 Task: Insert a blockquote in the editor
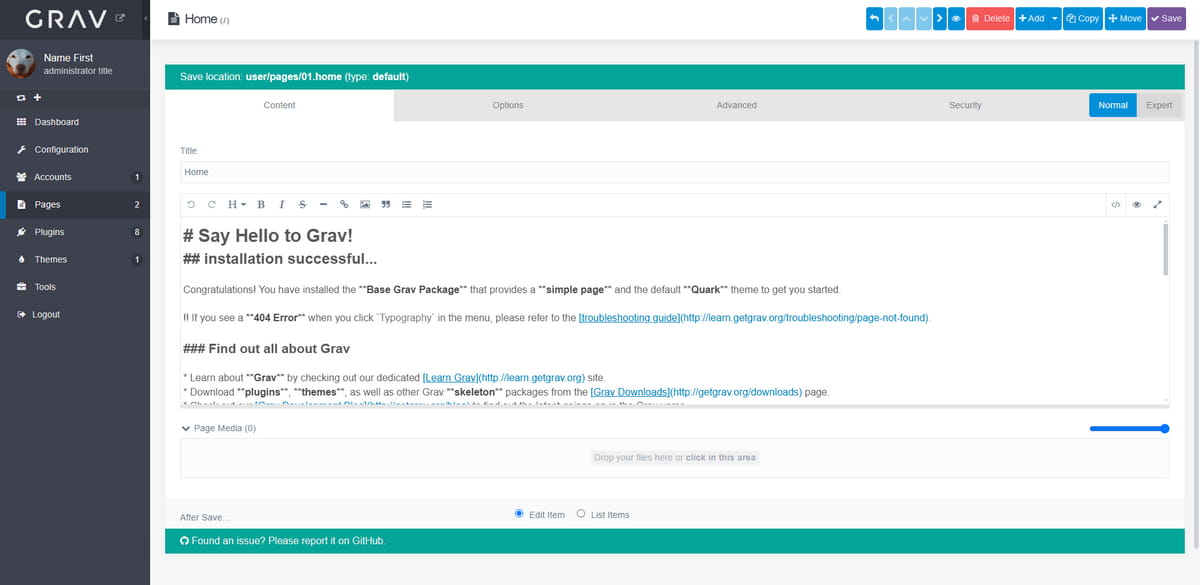[x=385, y=204]
